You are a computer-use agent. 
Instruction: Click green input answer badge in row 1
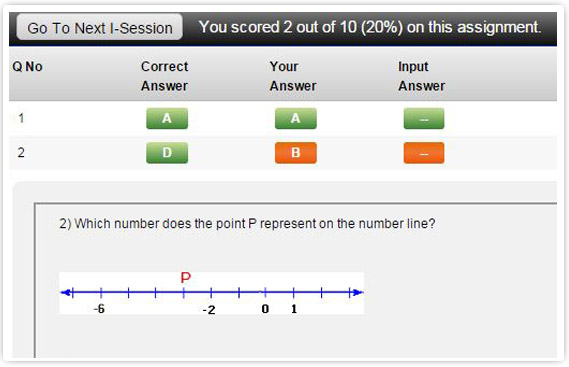point(423,118)
